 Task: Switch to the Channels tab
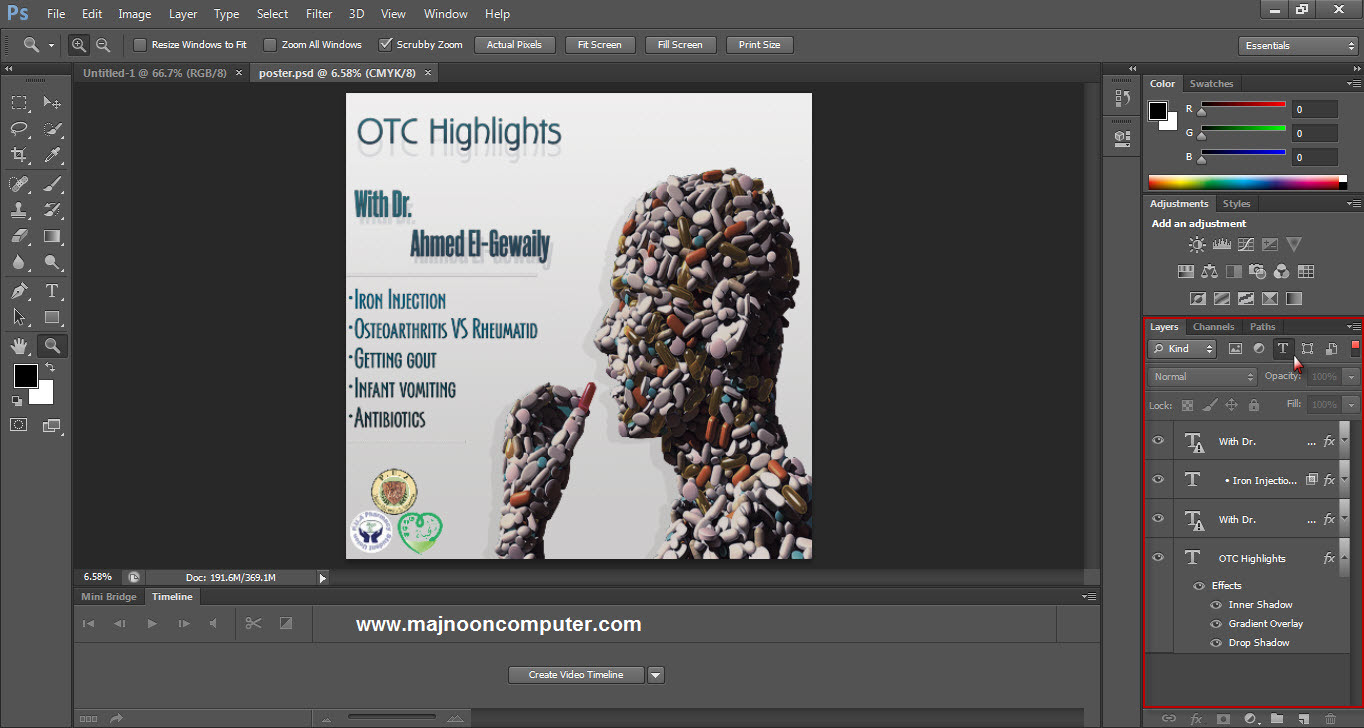point(1213,327)
